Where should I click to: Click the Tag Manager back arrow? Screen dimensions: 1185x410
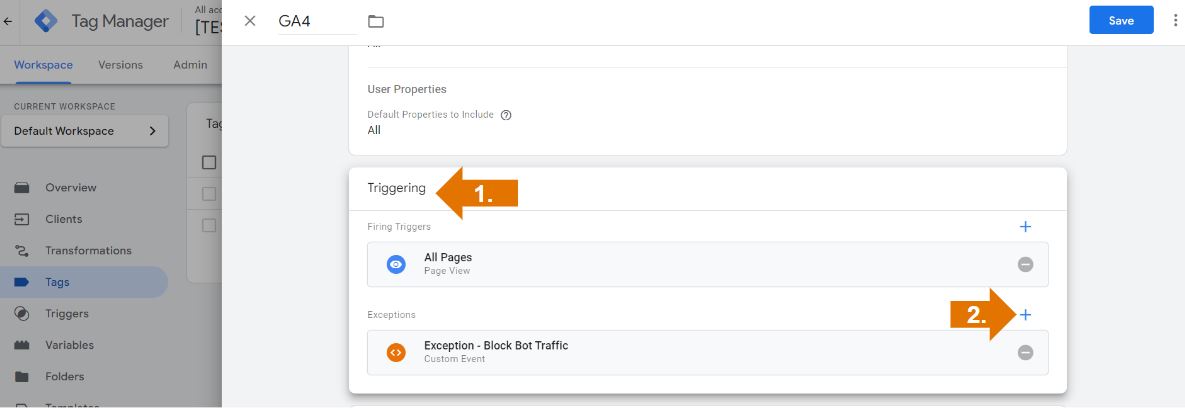pyautogui.click(x=9, y=20)
